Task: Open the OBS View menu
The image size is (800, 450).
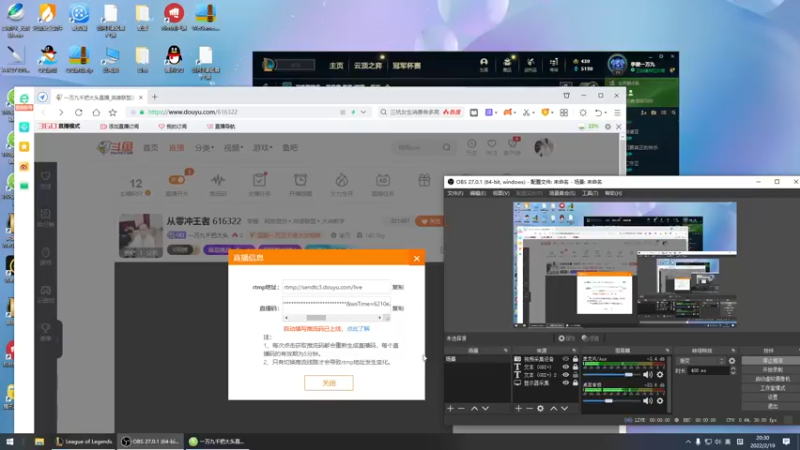Action: pos(501,193)
